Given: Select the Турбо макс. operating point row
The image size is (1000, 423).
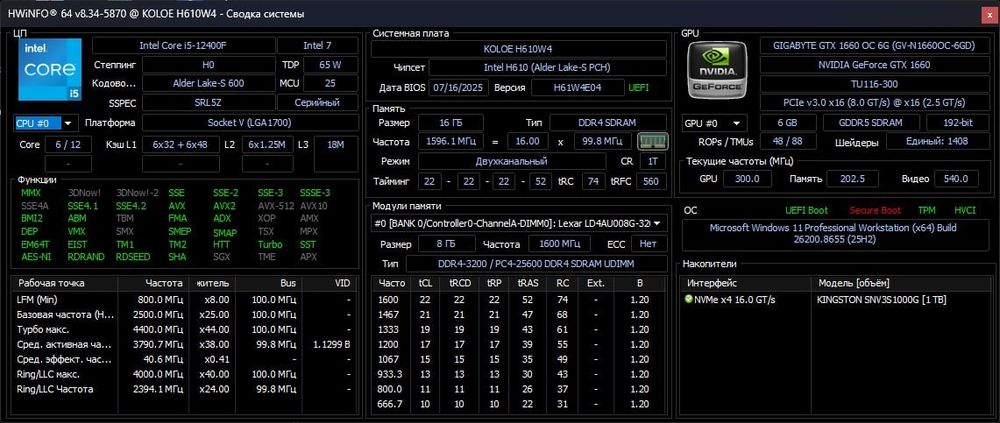Looking at the screenshot, I should [185, 329].
